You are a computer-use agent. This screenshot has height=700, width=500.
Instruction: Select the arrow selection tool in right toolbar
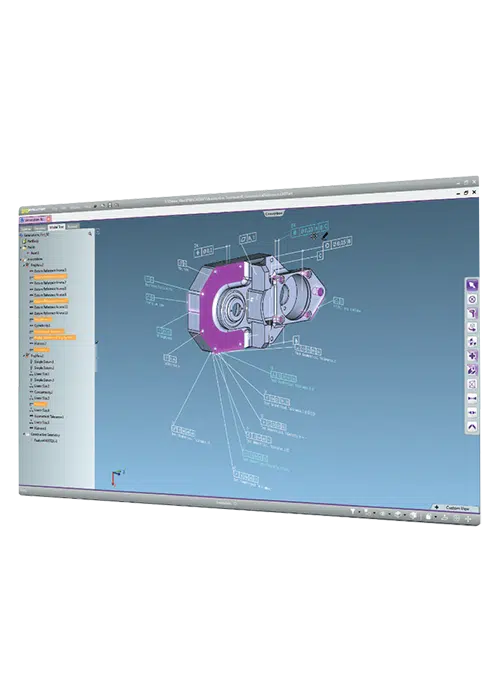tap(472, 285)
